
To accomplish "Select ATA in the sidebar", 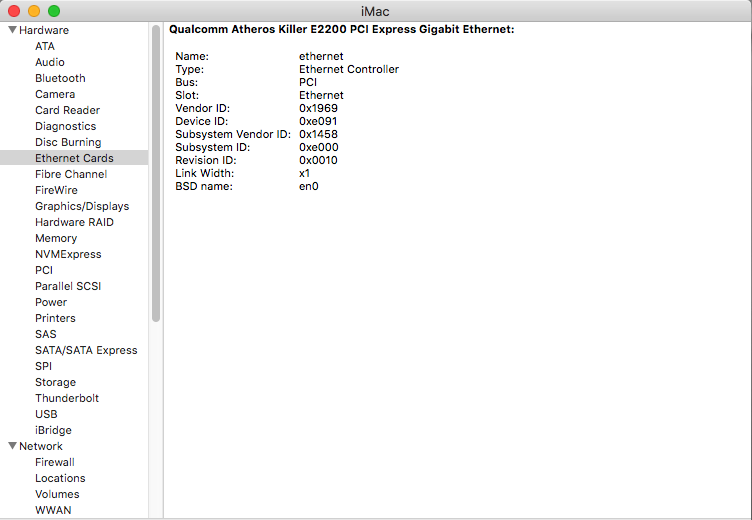I will tap(45, 46).
